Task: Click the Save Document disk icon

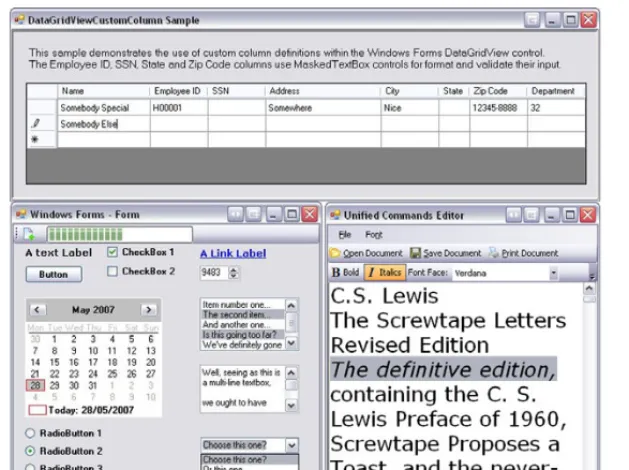Action: pyautogui.click(x=416, y=253)
